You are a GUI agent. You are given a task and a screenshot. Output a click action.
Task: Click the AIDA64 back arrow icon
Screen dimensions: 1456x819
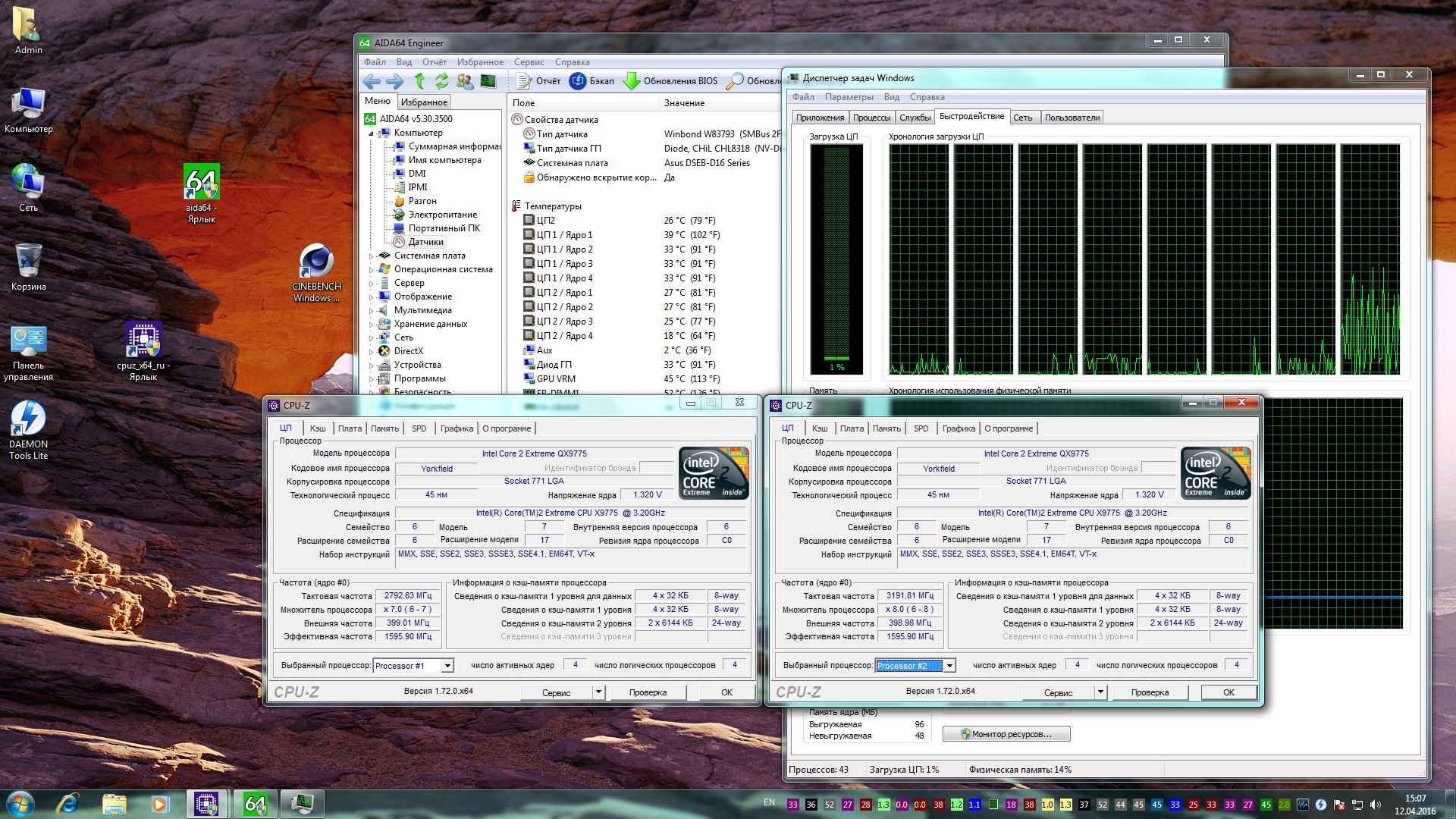click(x=372, y=81)
